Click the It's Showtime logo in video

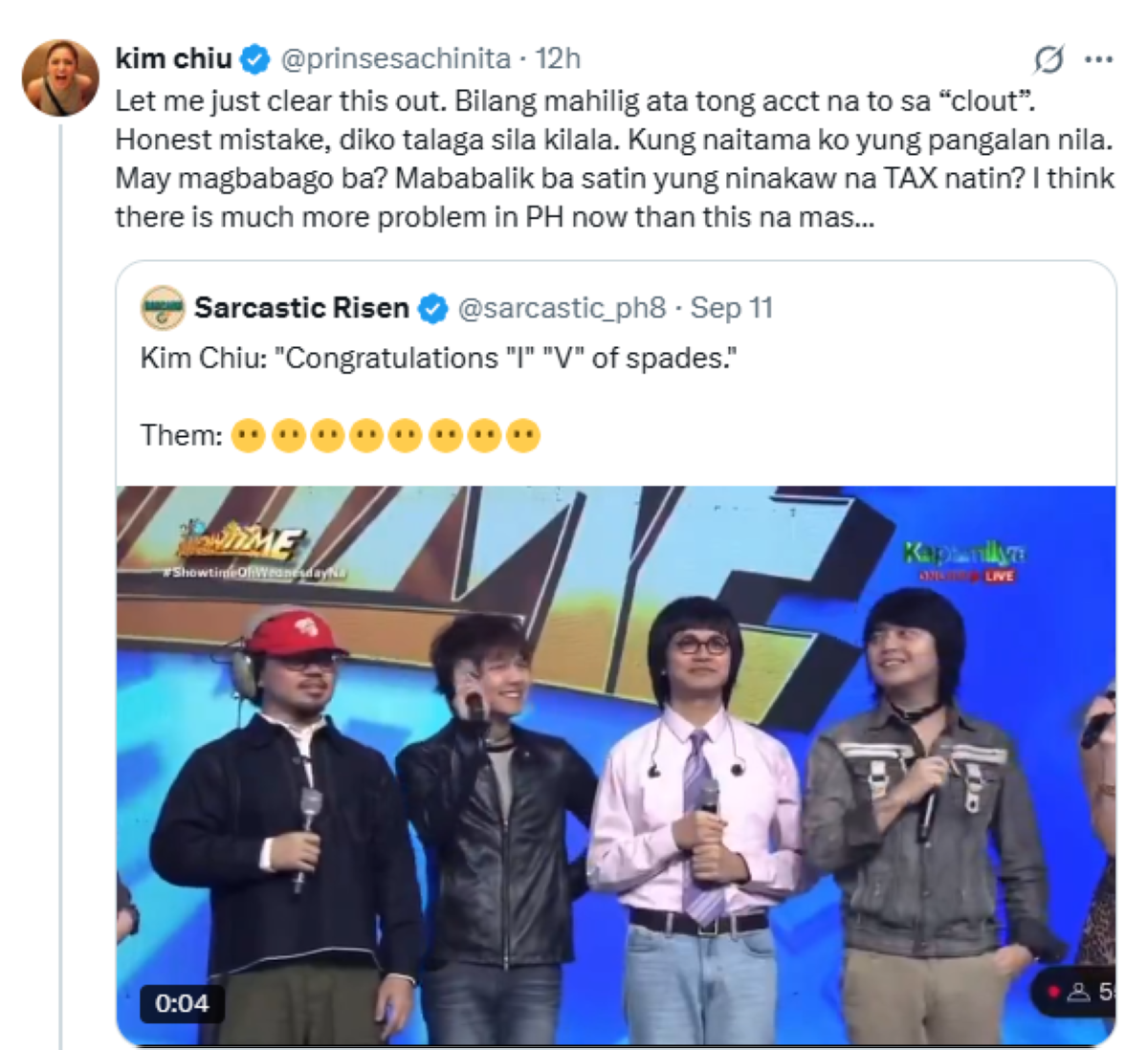pyautogui.click(x=241, y=545)
